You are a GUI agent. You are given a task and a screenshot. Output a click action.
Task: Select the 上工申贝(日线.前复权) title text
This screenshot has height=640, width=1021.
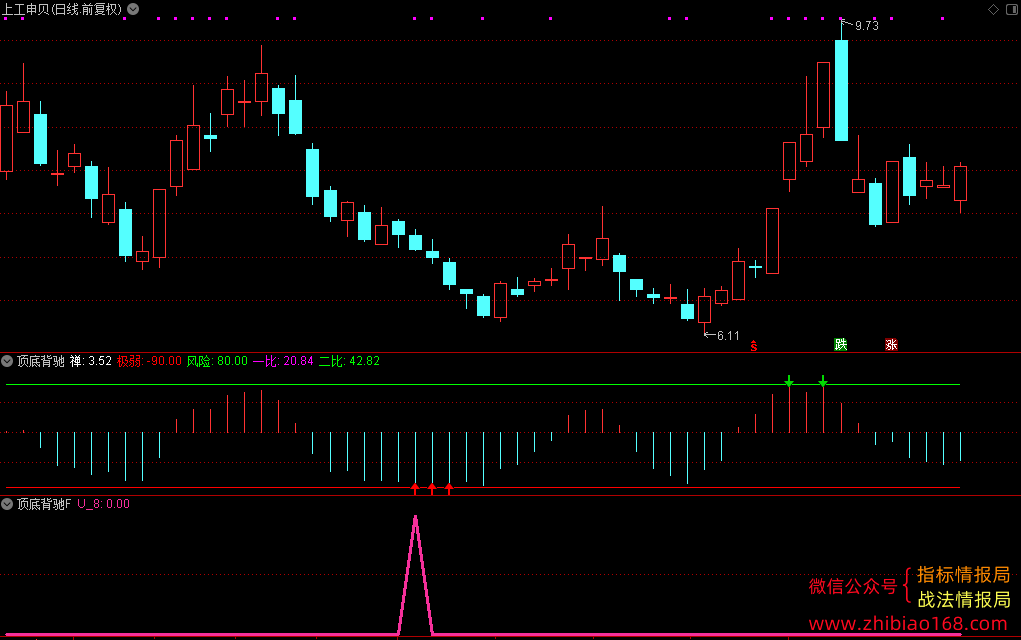click(x=63, y=9)
